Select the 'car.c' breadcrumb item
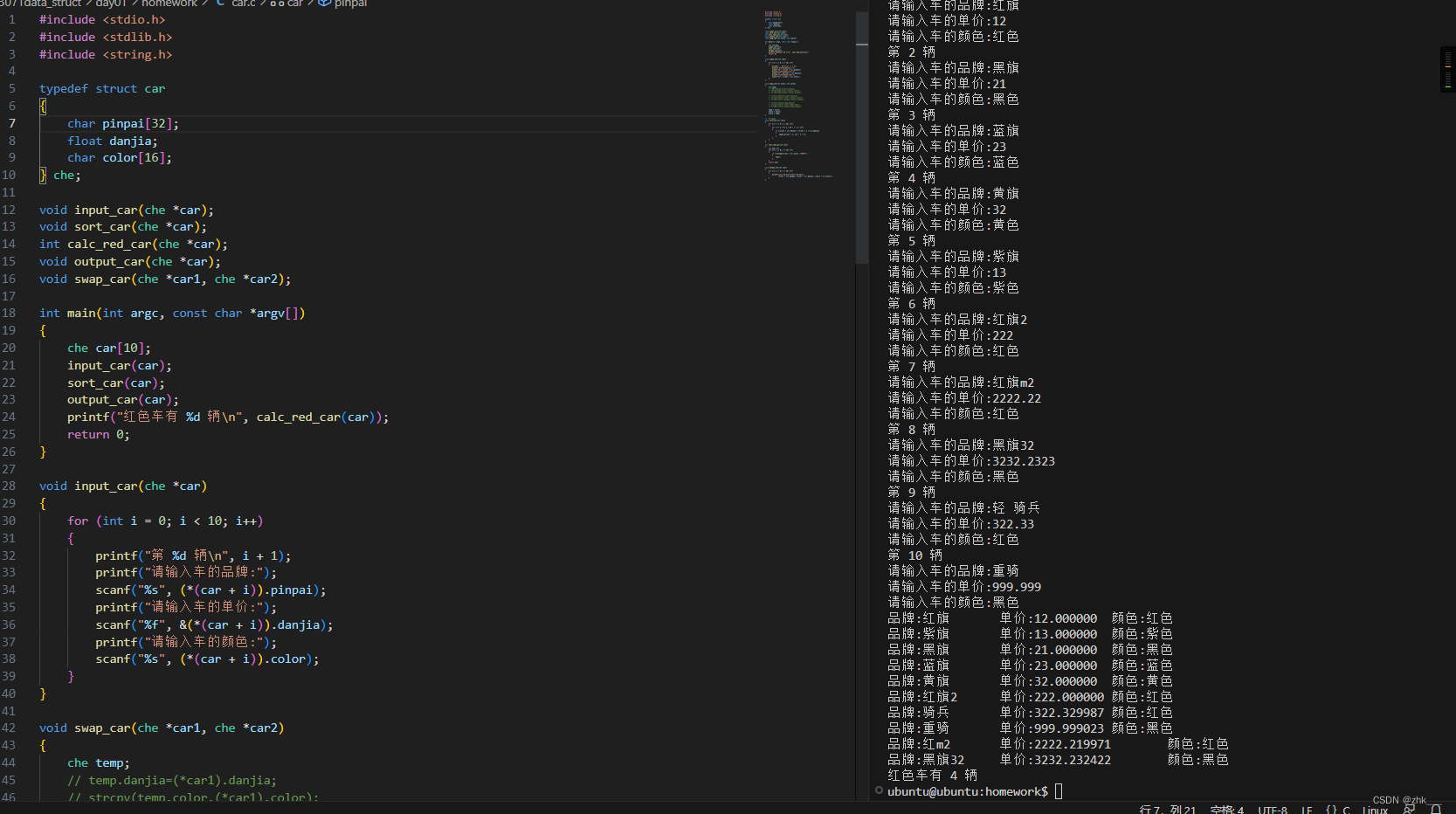This screenshot has height=814, width=1456. click(x=244, y=3)
